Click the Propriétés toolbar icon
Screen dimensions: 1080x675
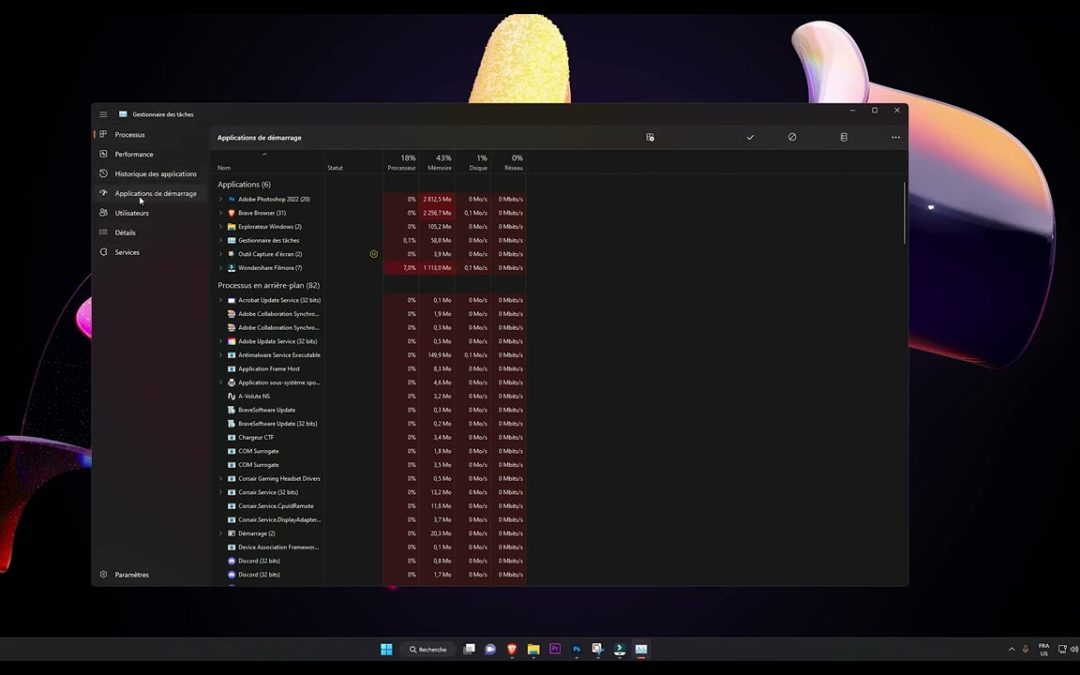tap(844, 137)
